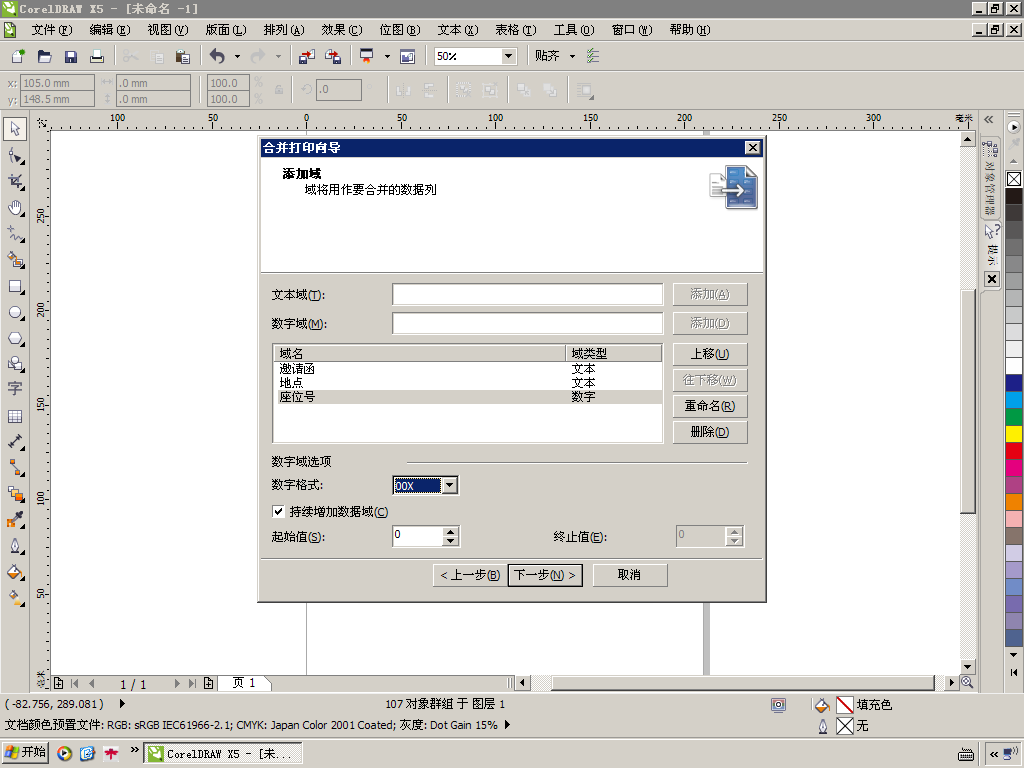Uncheck 持续增加数据域 checkbox
This screenshot has height=768, width=1024.
278,511
